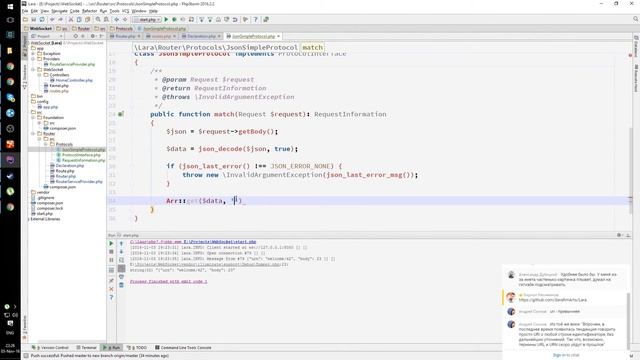Close the Run tab with red X icon

tap(111, 289)
